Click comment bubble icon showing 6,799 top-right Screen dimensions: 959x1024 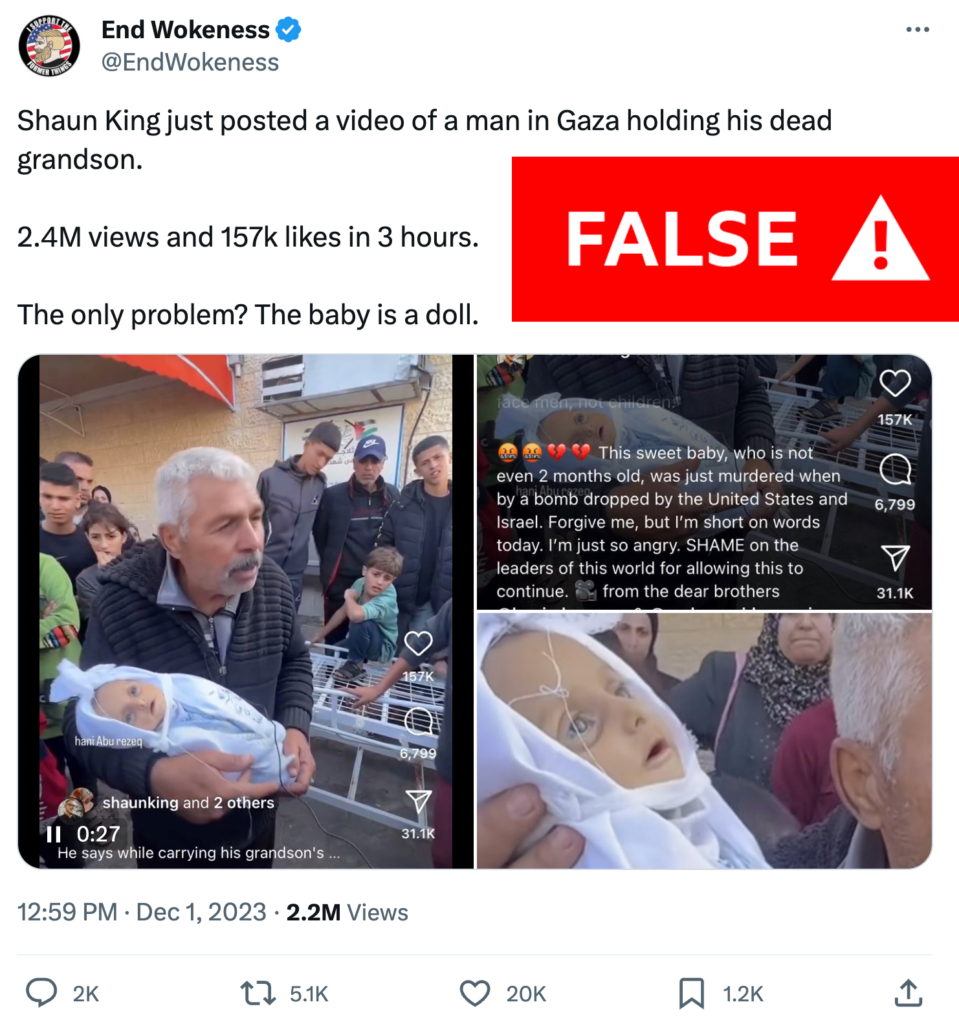pyautogui.click(x=895, y=468)
